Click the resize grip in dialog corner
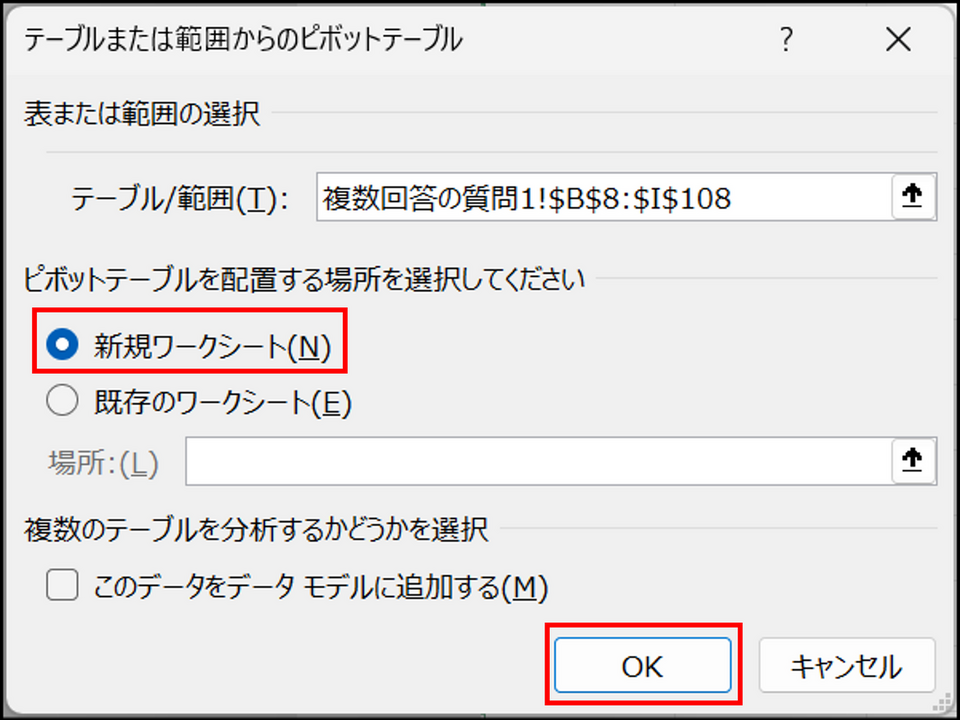The image size is (960, 720). [x=946, y=705]
